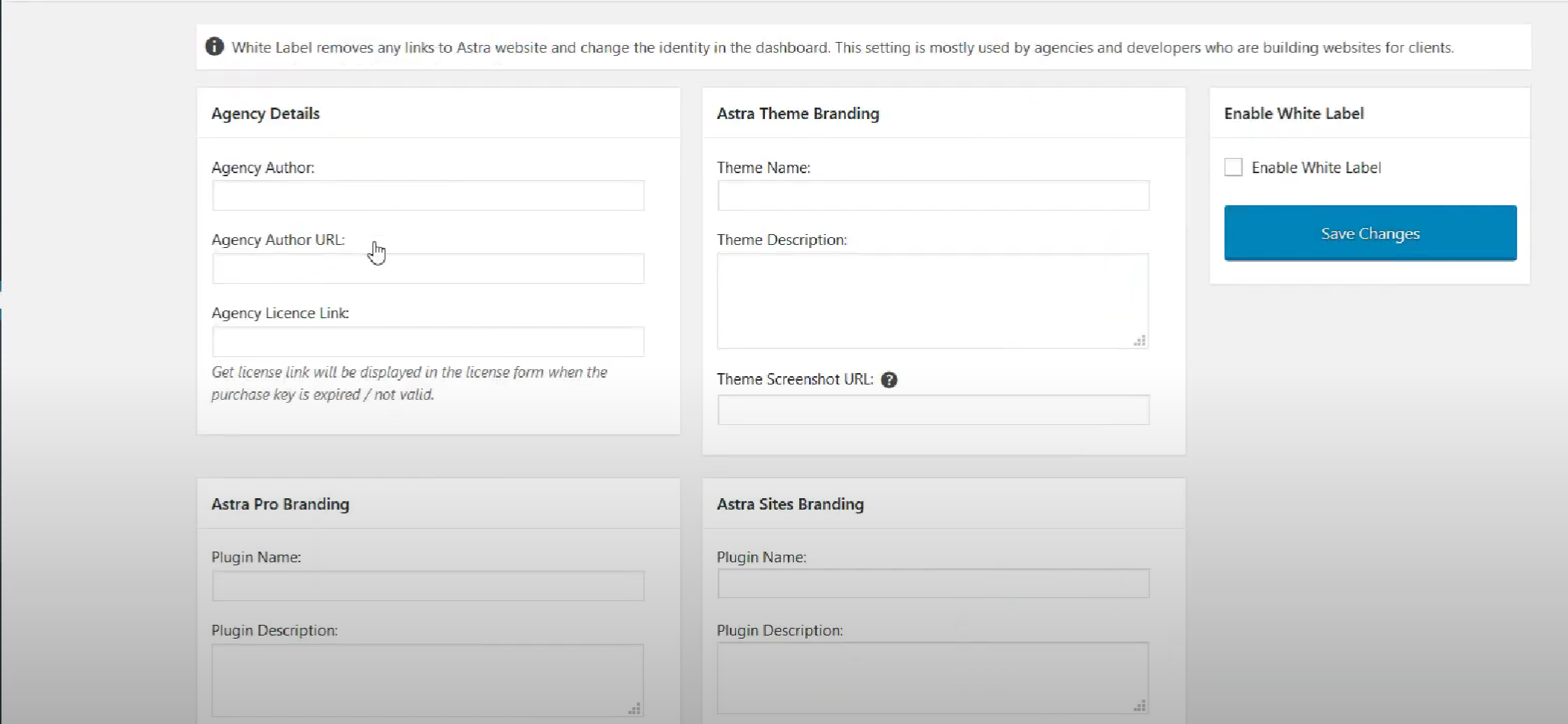The width and height of the screenshot is (1568, 724).
Task: Tick the Enable White Label checkbox
Action: 1232,167
